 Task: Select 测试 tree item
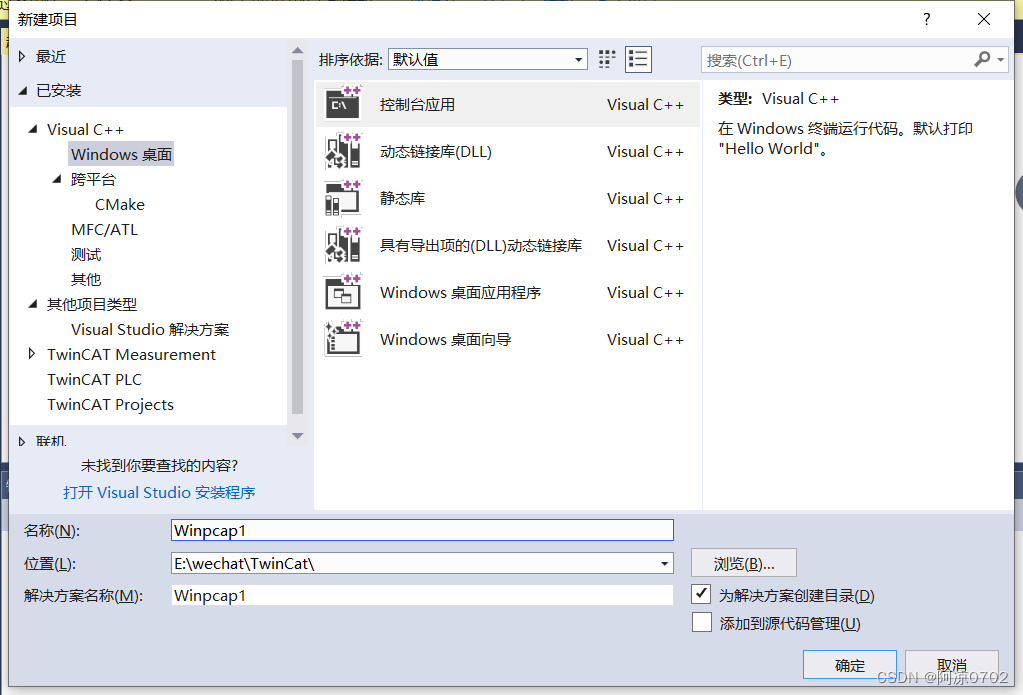(x=86, y=254)
